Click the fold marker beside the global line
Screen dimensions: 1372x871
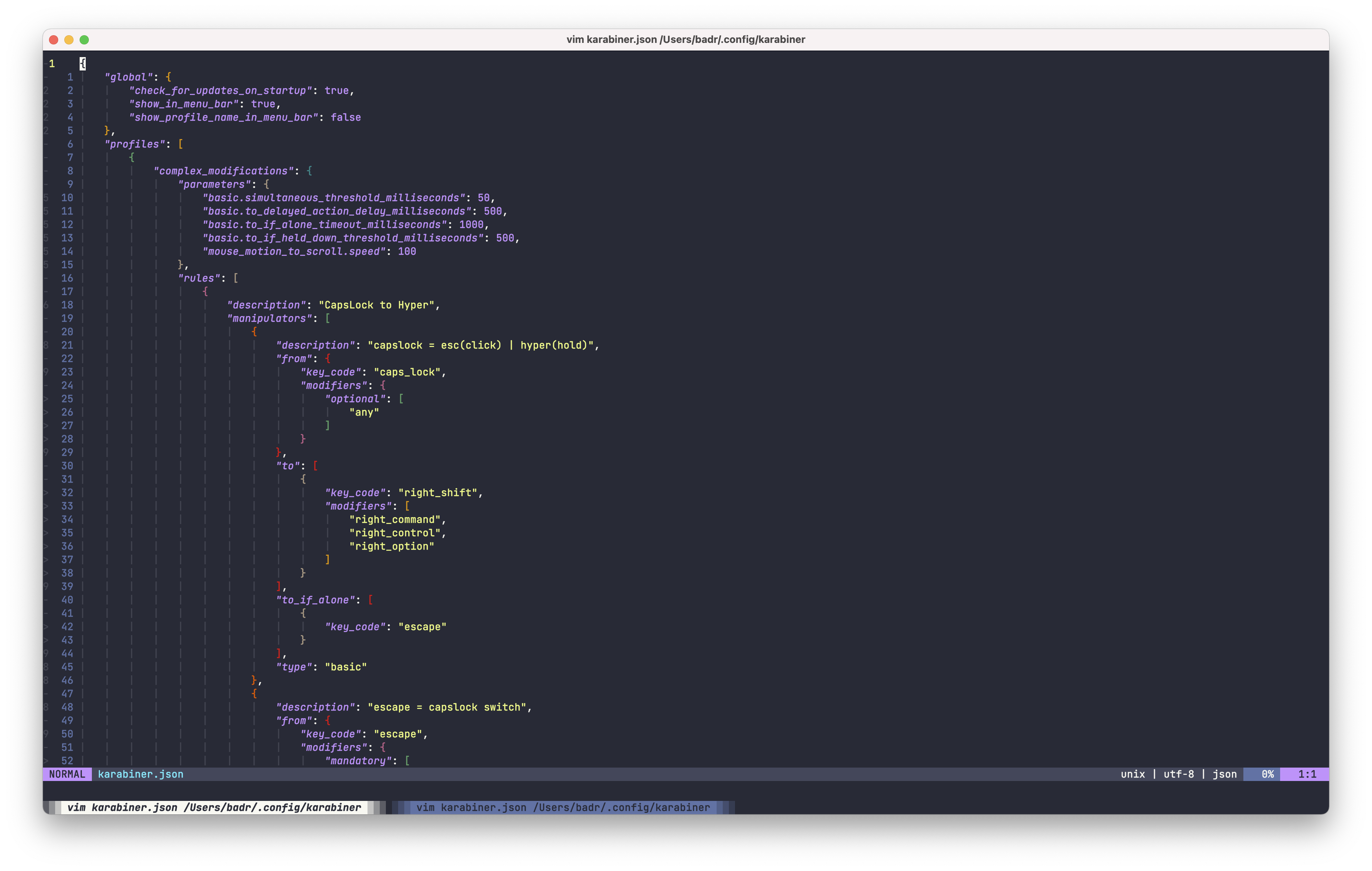click(46, 77)
